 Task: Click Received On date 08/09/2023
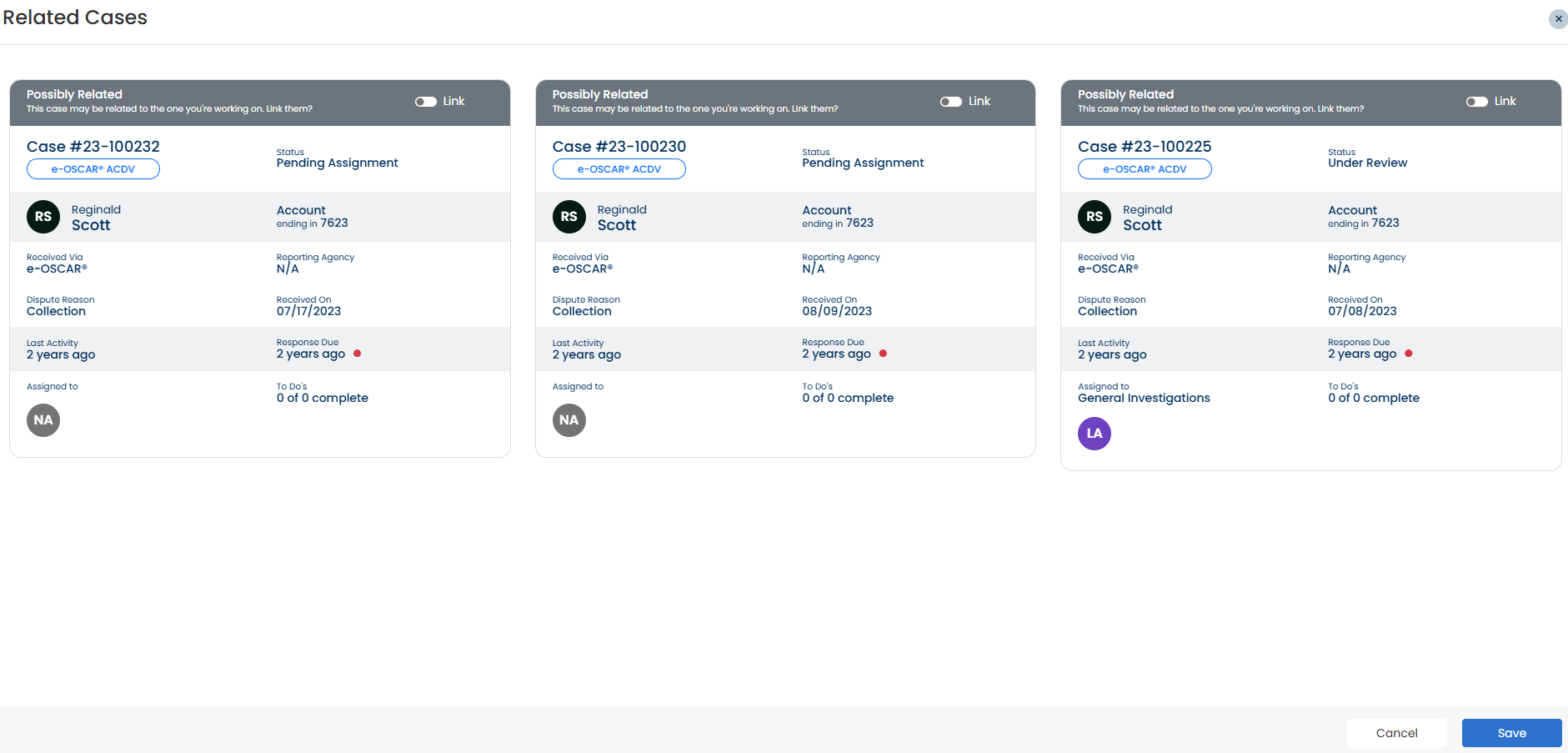pos(837,312)
